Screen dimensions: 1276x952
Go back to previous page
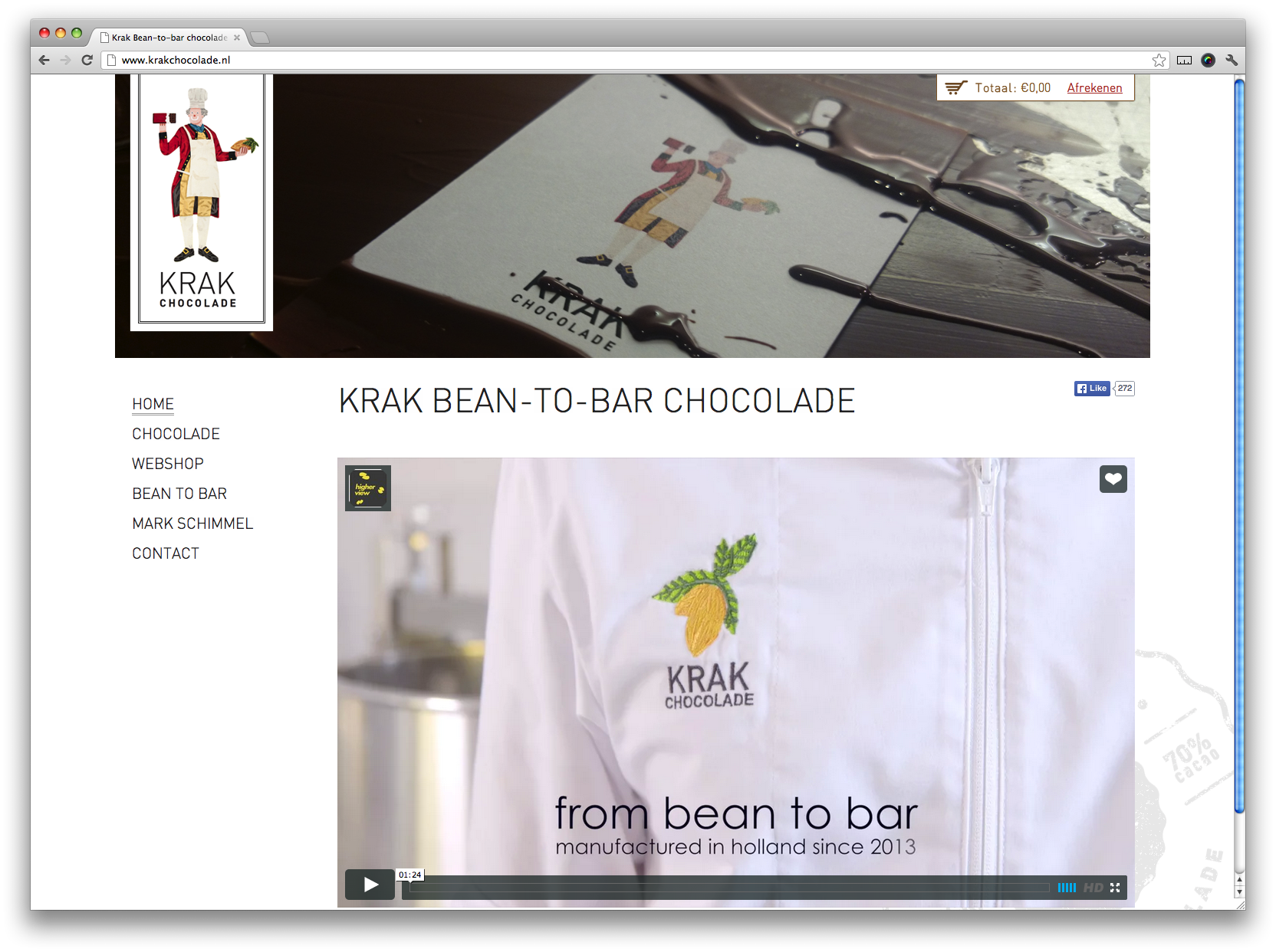coord(44,61)
